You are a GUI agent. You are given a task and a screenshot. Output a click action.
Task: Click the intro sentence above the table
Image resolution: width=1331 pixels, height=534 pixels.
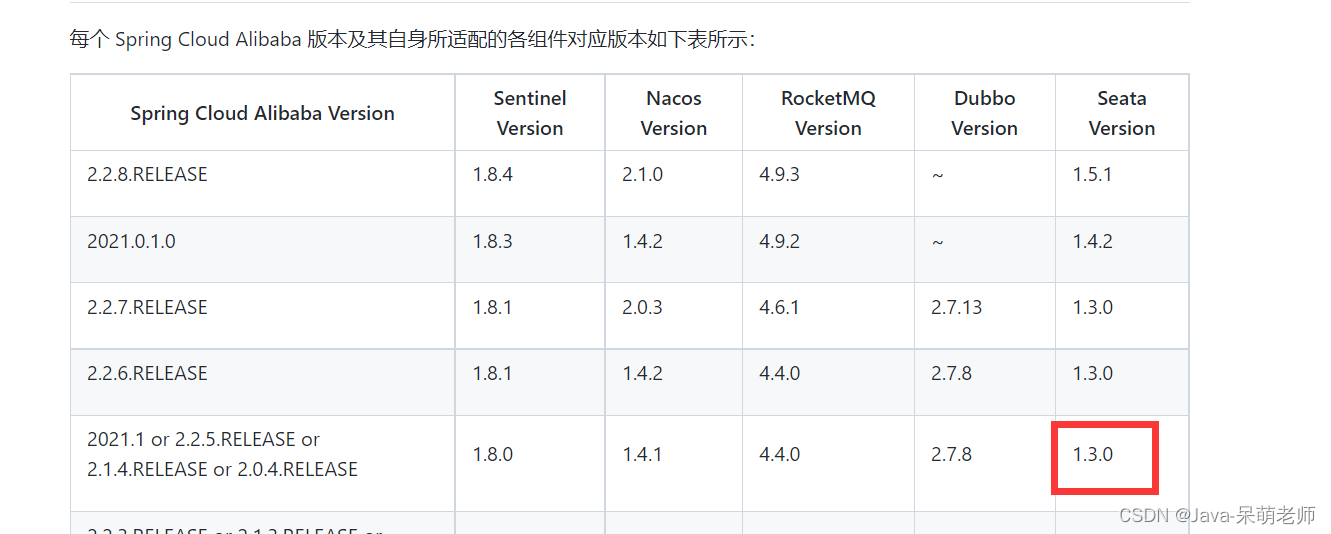(x=412, y=40)
